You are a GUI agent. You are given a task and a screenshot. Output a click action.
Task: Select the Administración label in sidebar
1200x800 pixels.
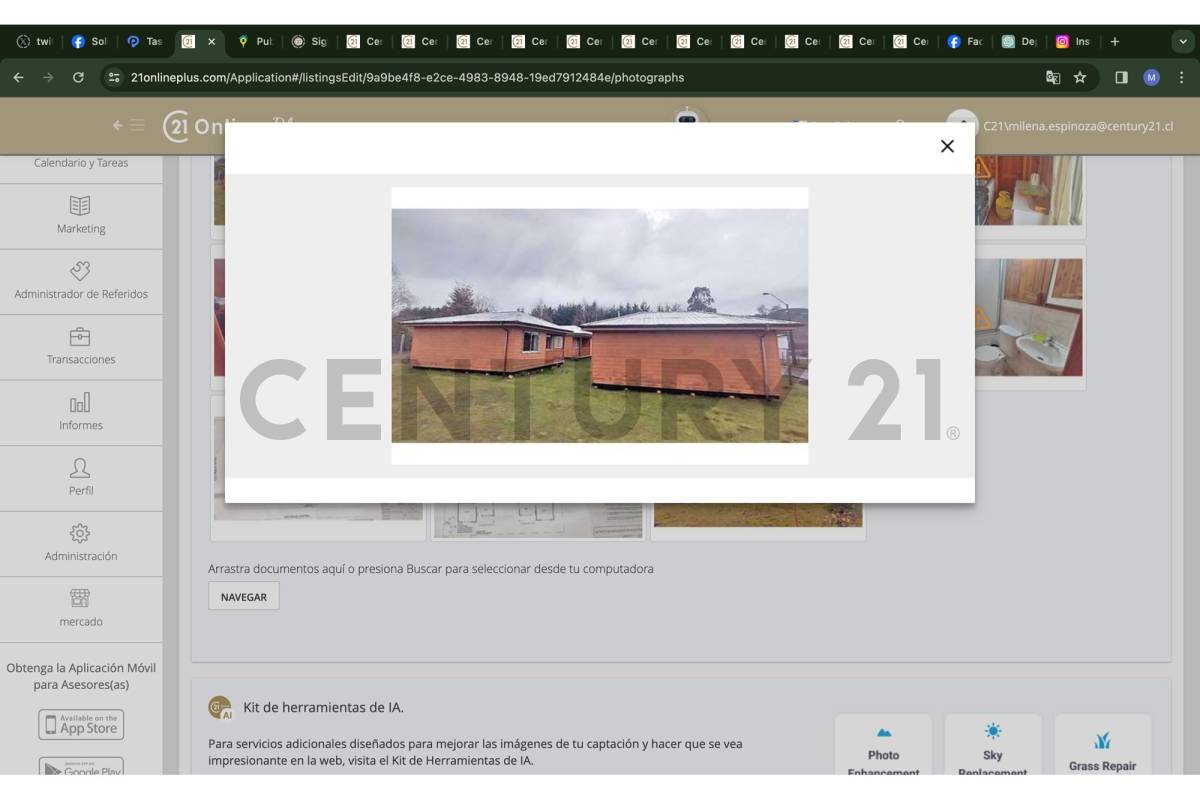point(81,556)
